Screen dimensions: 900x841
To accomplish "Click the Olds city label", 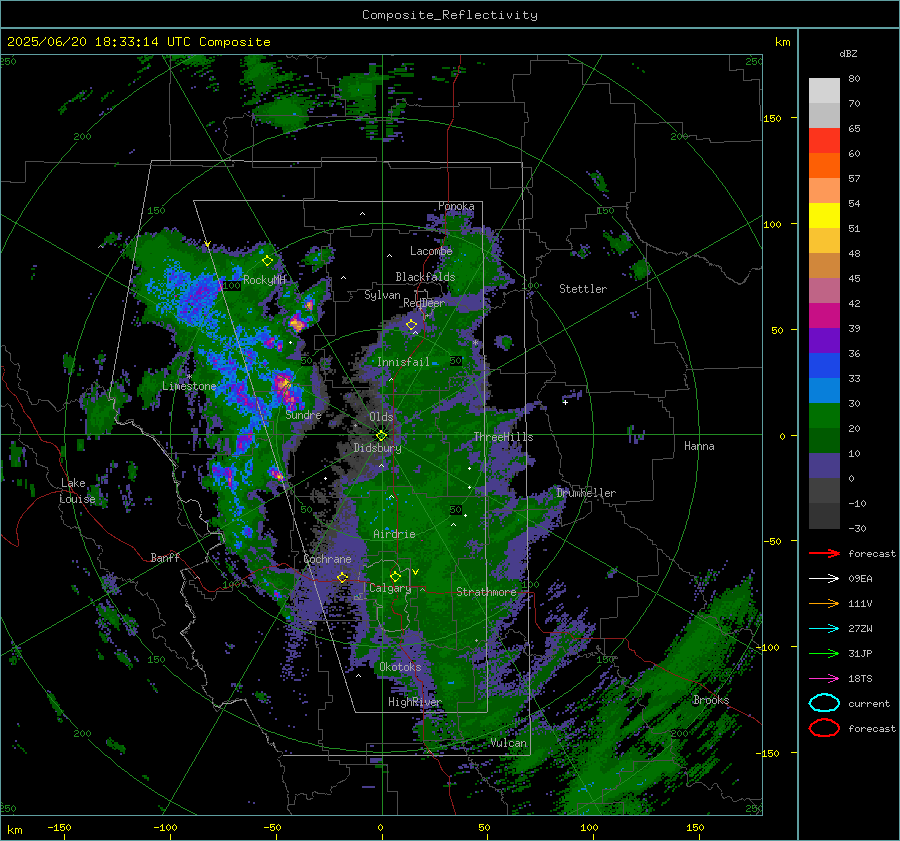I will [381, 417].
